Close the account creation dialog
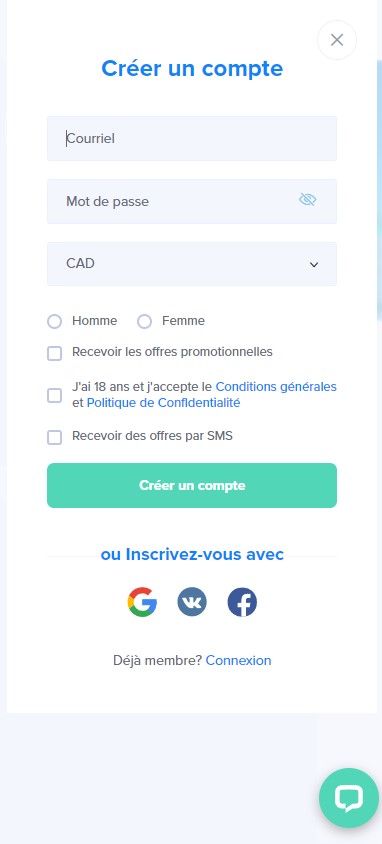The image size is (382, 844). 337,40
